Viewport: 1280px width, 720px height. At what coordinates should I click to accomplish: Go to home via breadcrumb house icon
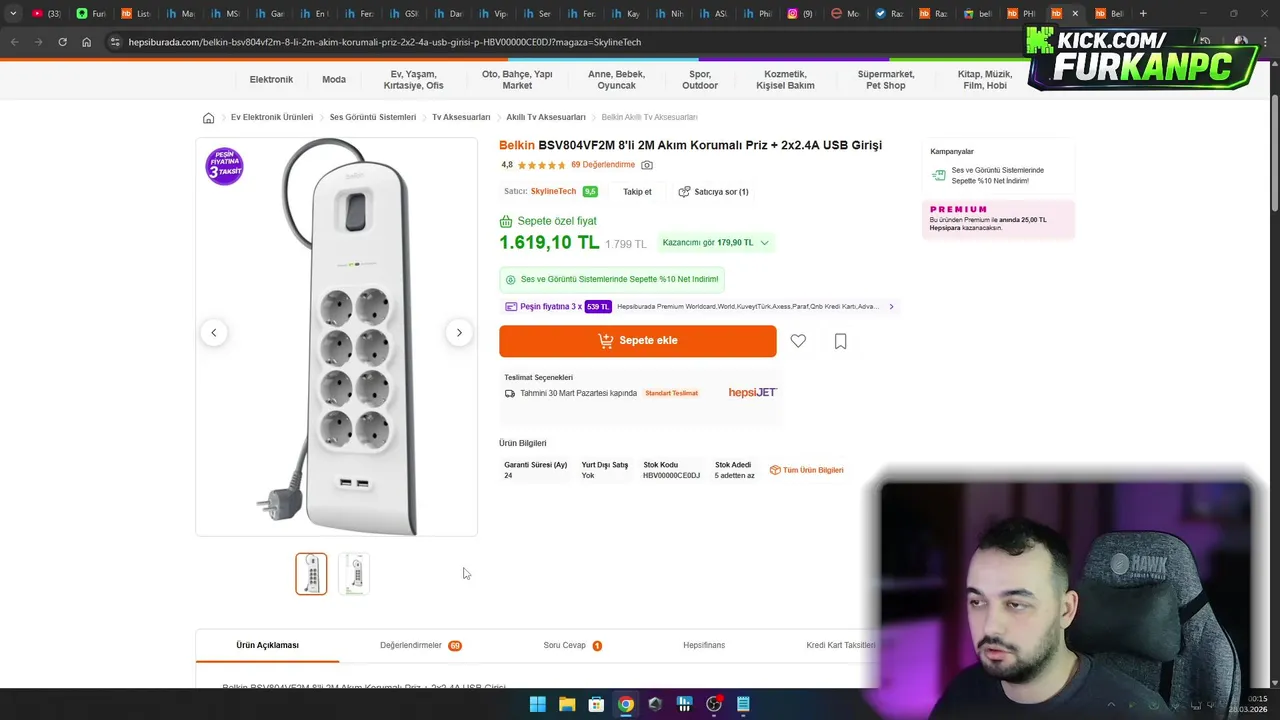pyautogui.click(x=208, y=118)
